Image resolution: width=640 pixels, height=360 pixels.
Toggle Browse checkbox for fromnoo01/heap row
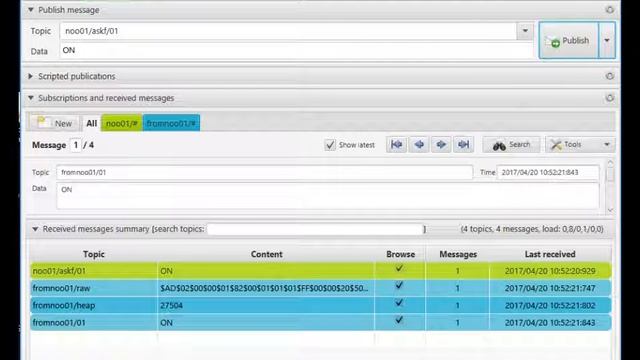(x=399, y=303)
